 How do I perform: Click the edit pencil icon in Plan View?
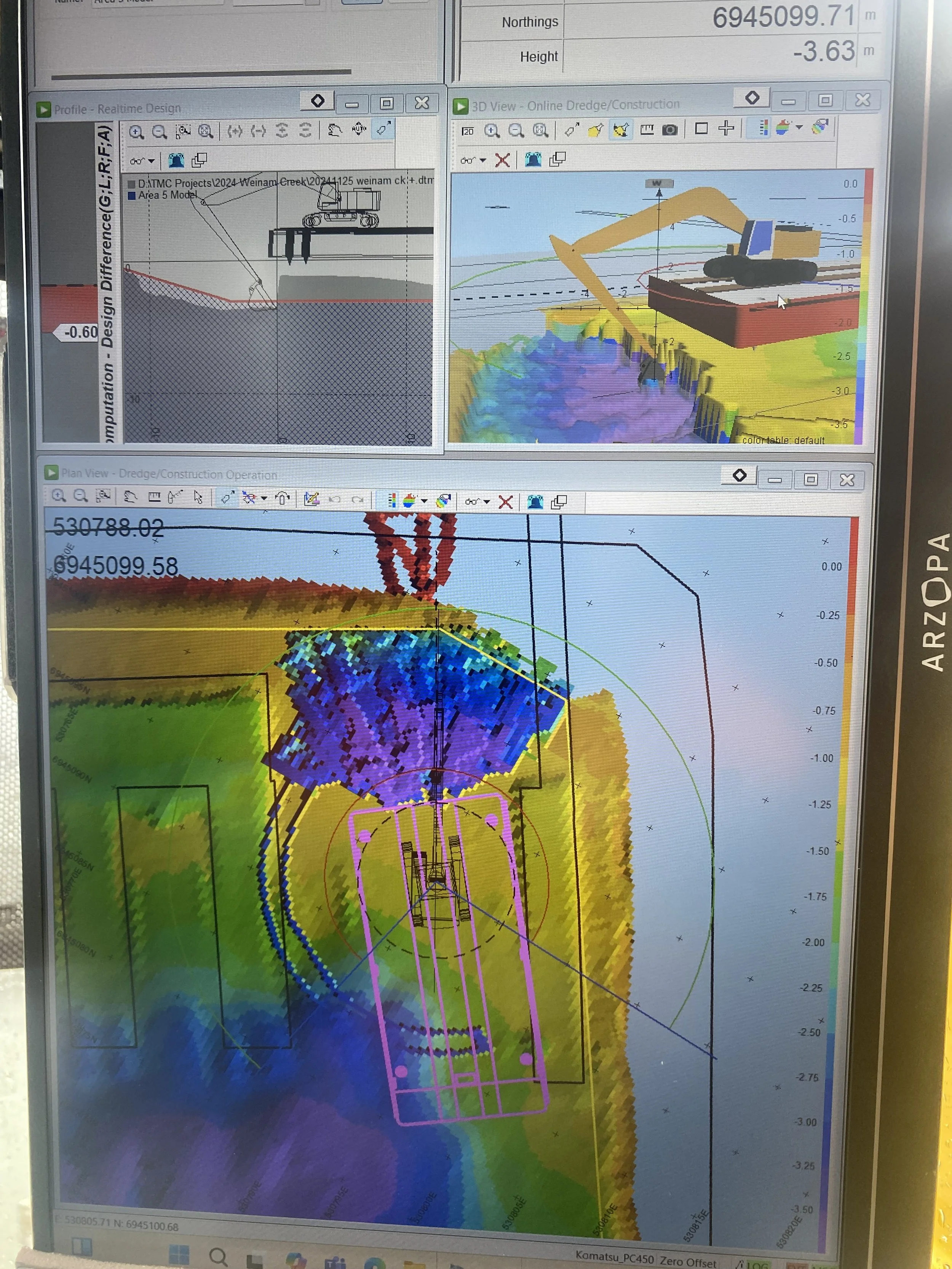[311, 499]
